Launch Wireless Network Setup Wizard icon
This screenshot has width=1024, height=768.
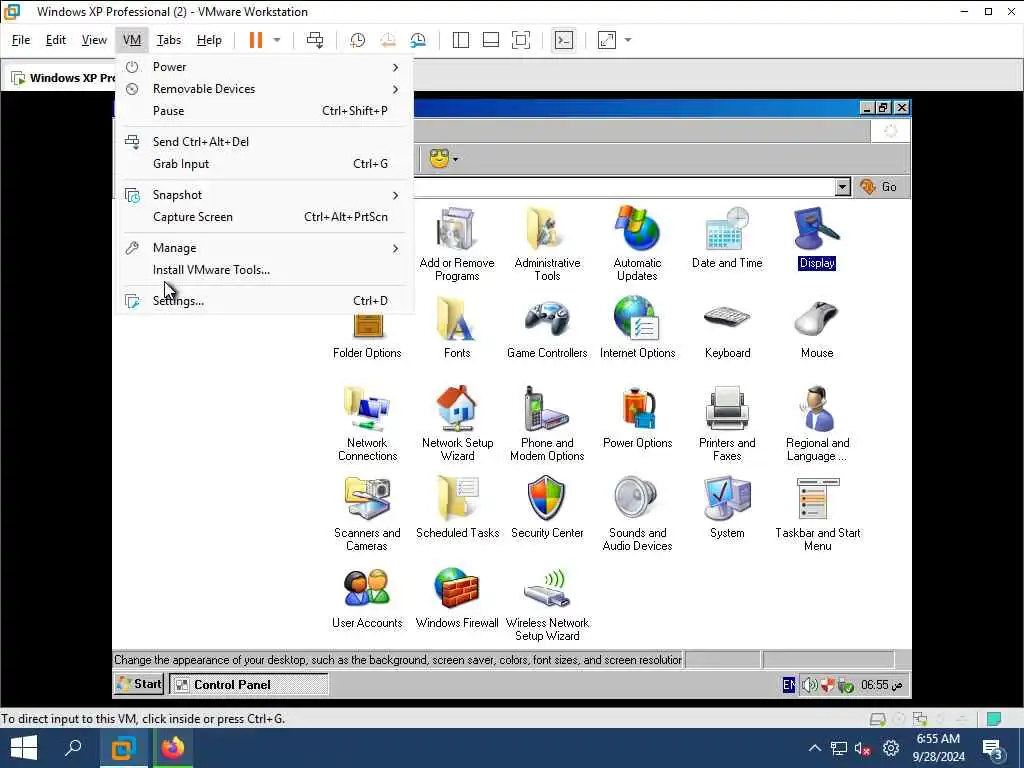pos(547,604)
